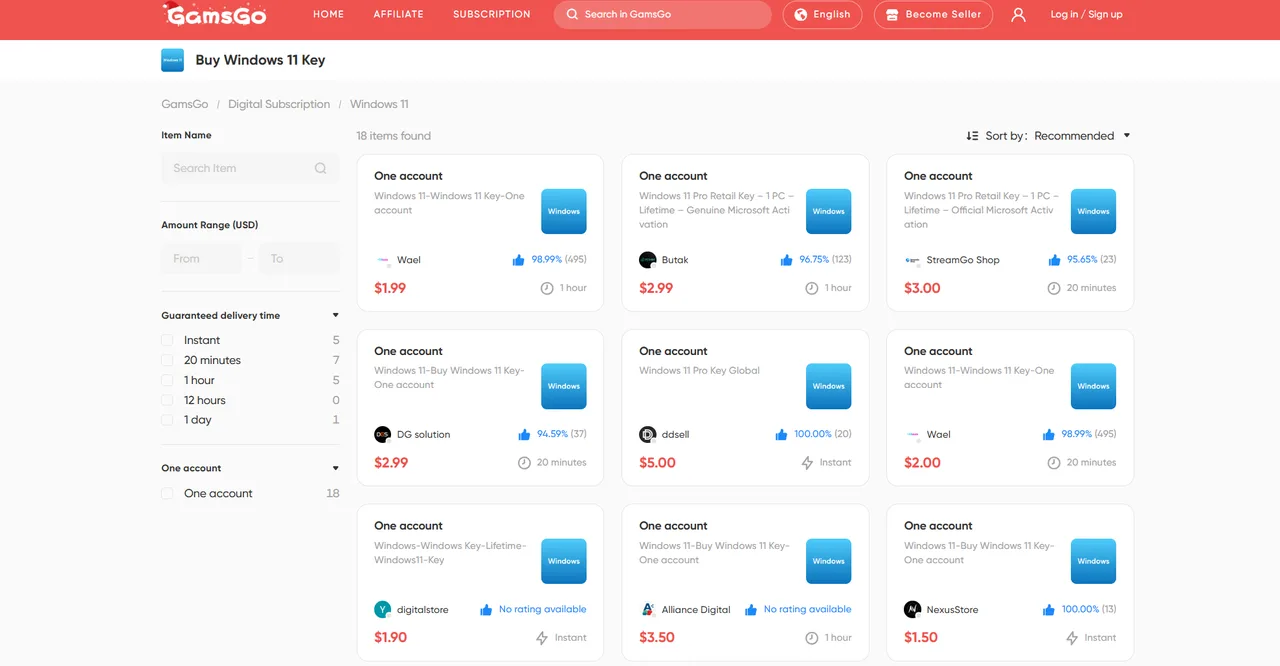Tick the One account filter checkbox
The width and height of the screenshot is (1280, 666).
click(168, 493)
